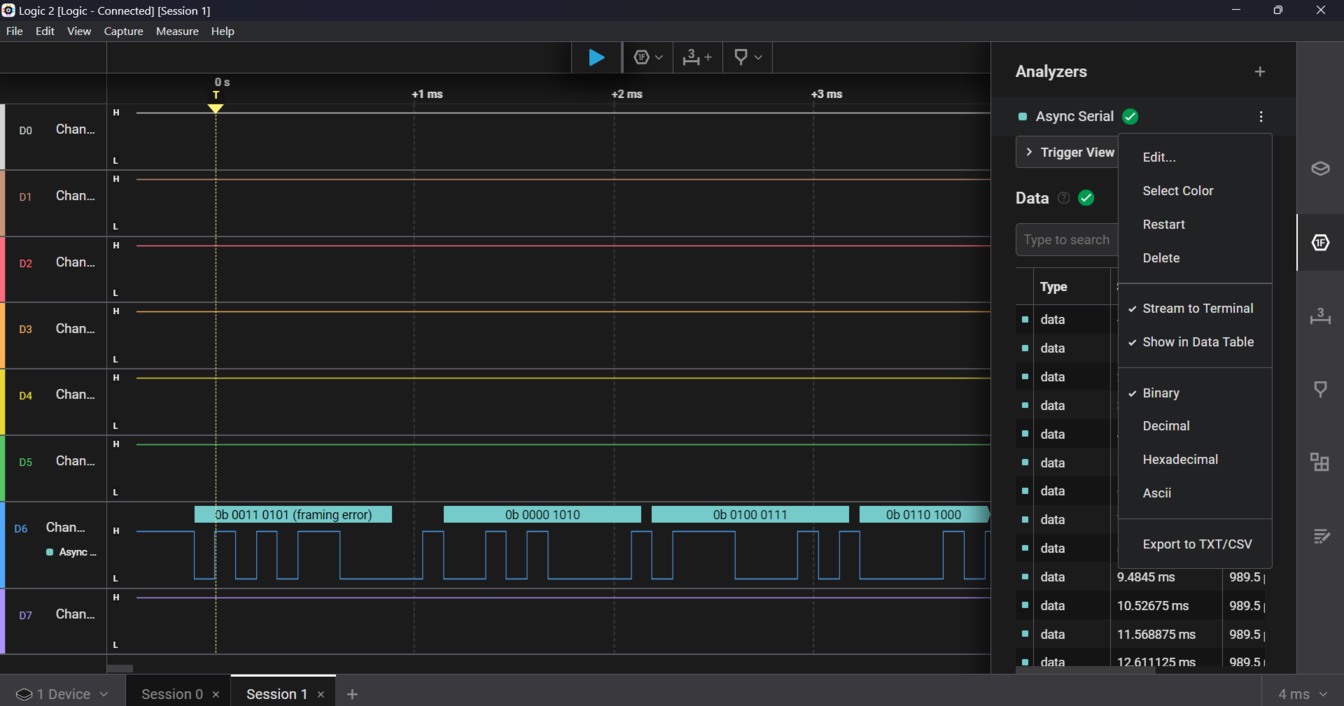Start capture with the blue play button
Image resolution: width=1344 pixels, height=706 pixels.
[596, 58]
